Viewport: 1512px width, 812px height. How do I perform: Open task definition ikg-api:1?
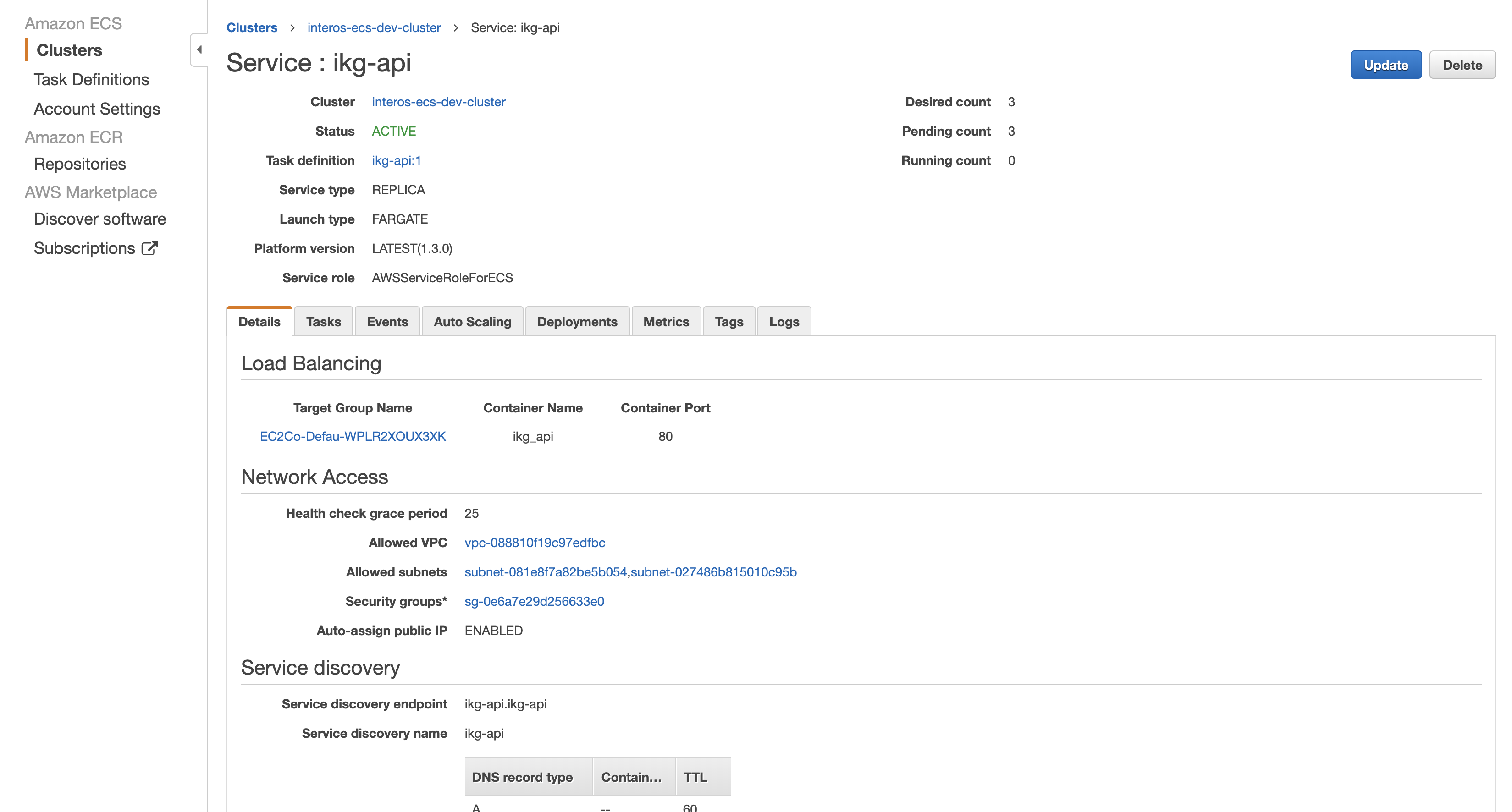[397, 161]
